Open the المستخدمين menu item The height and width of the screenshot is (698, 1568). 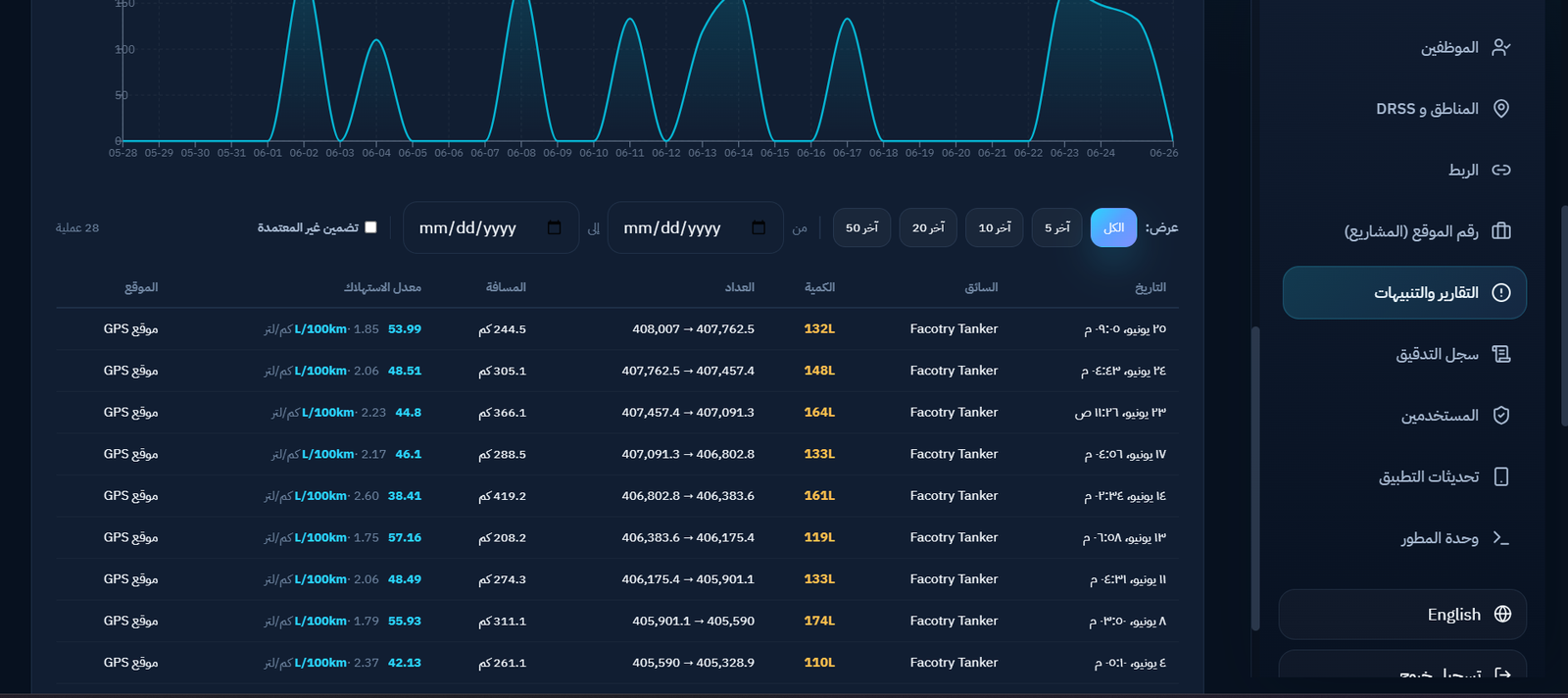[x=1403, y=415]
